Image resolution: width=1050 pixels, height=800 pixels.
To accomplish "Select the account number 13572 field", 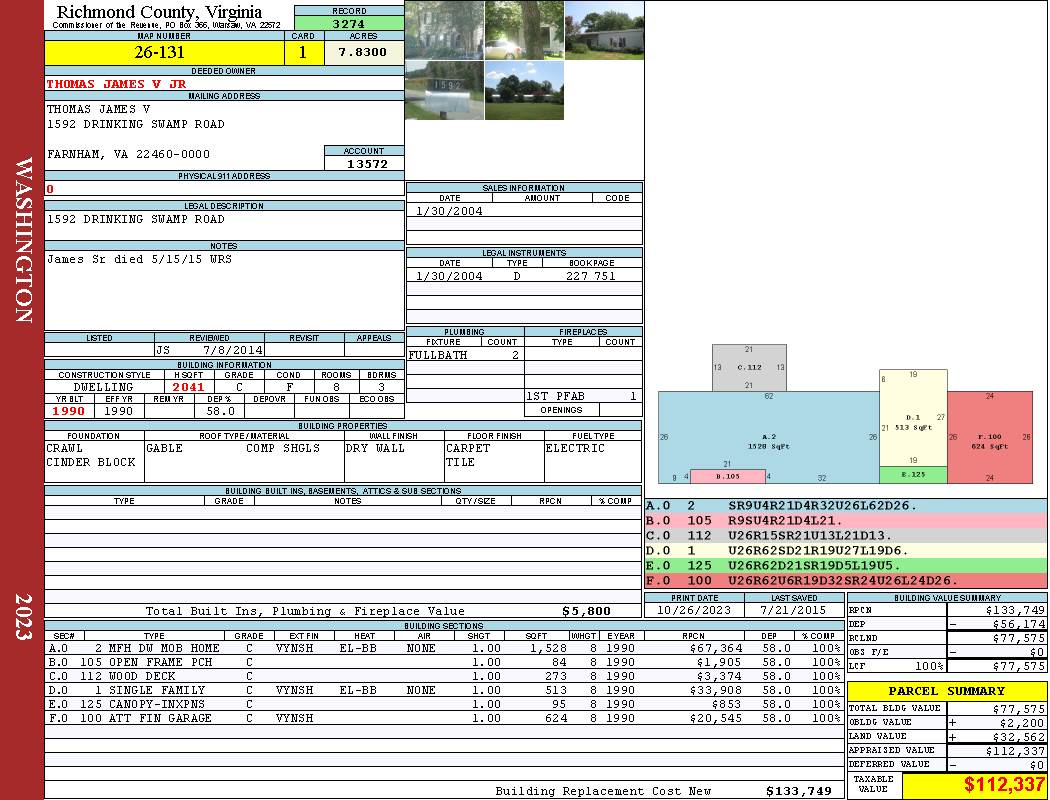I will (x=365, y=164).
